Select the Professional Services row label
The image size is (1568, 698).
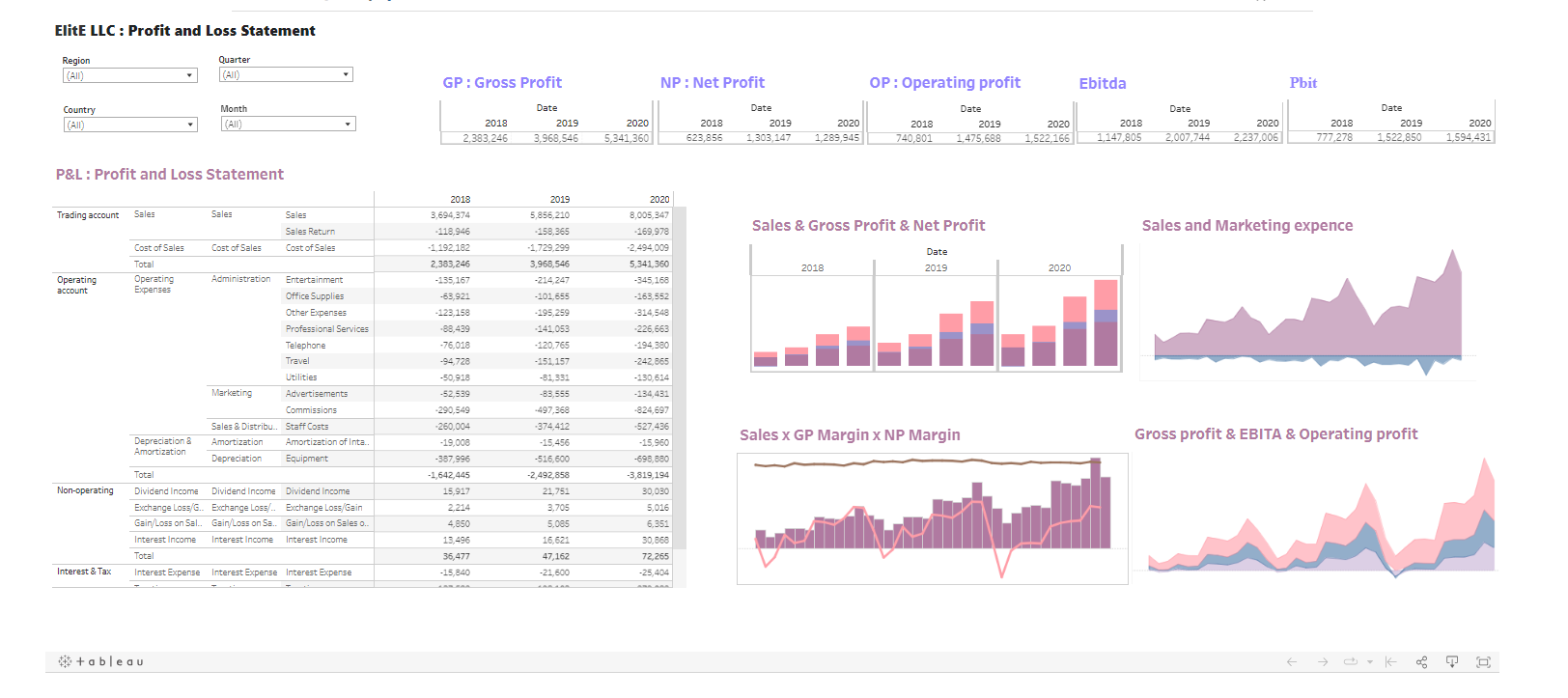click(326, 329)
